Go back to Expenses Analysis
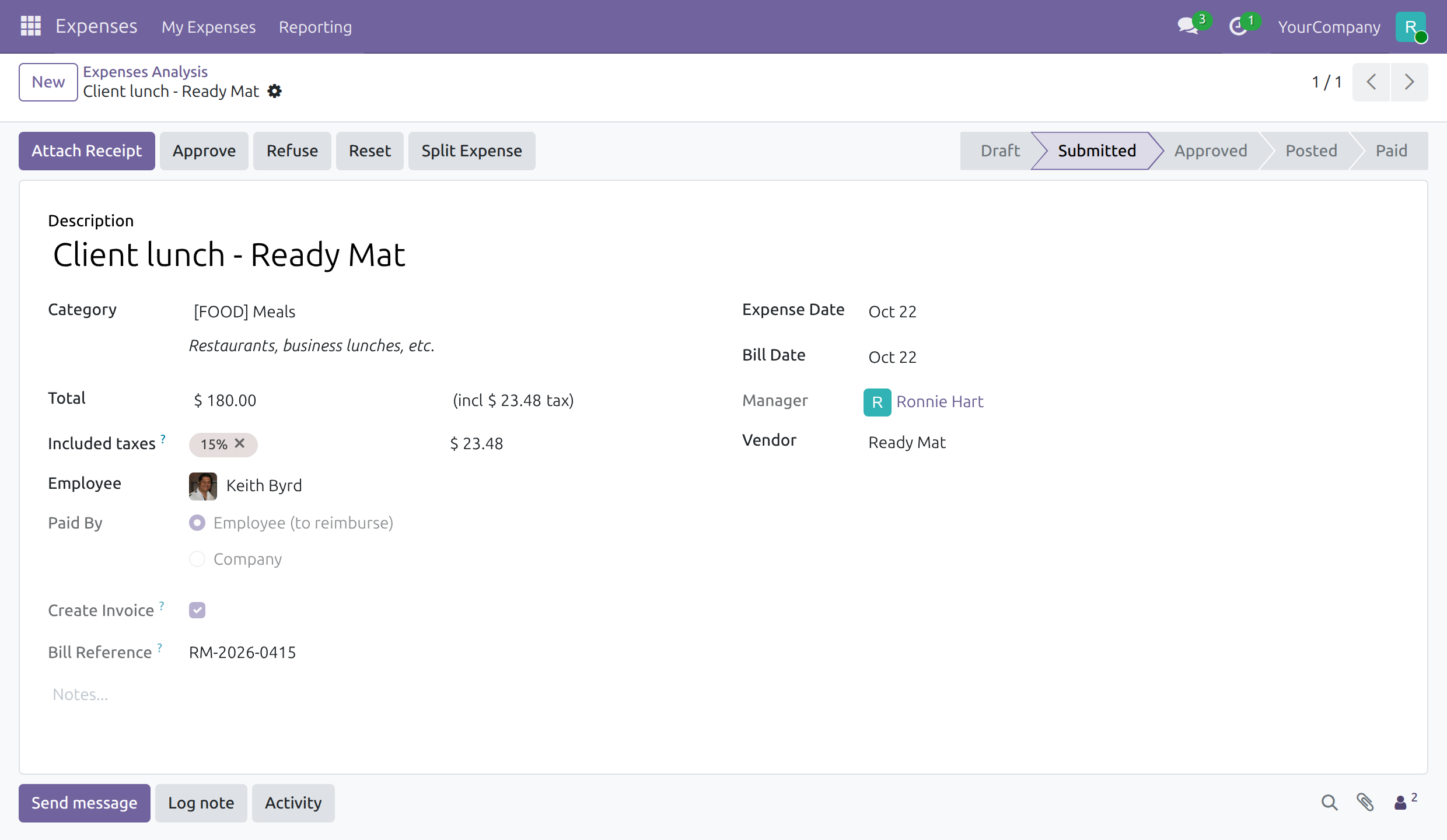Image resolution: width=1447 pixels, height=840 pixels. point(145,71)
